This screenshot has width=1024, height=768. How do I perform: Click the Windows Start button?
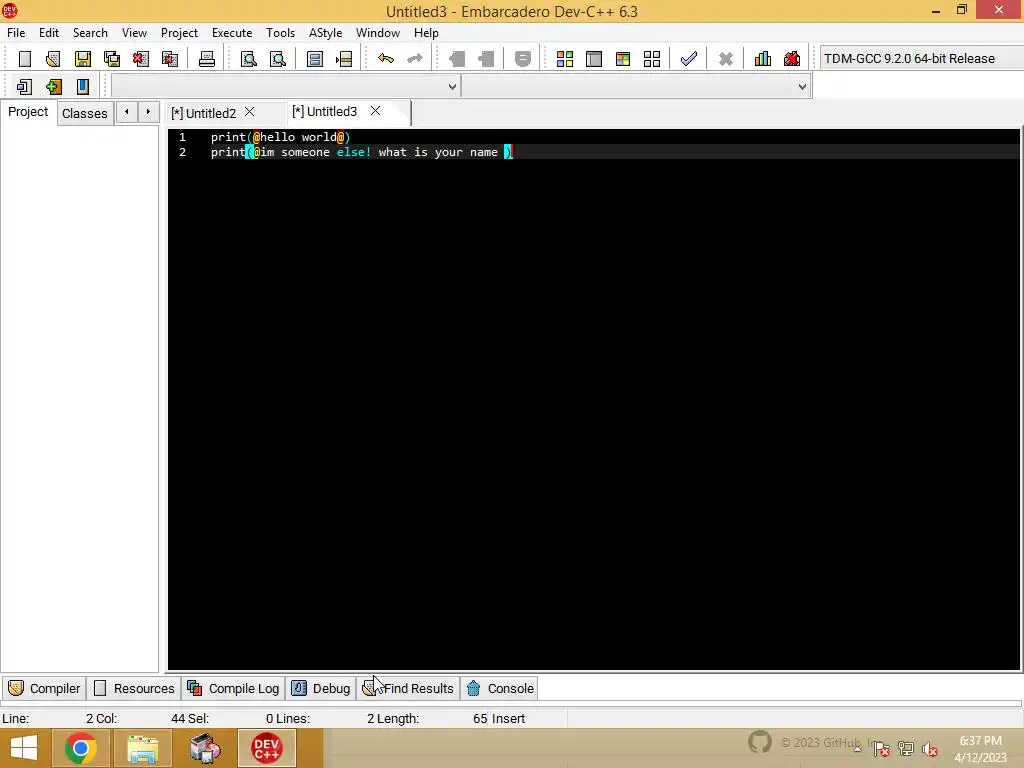point(24,748)
